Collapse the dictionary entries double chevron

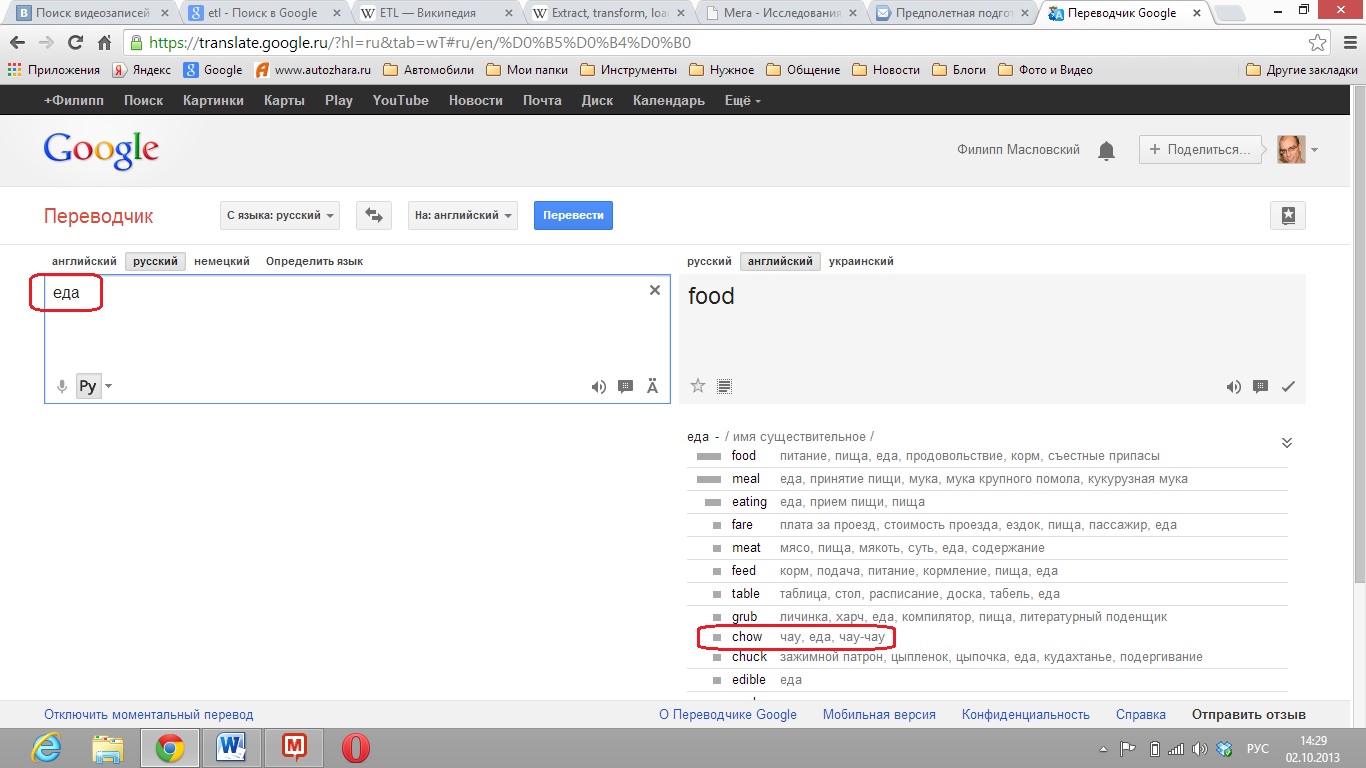(x=1287, y=443)
